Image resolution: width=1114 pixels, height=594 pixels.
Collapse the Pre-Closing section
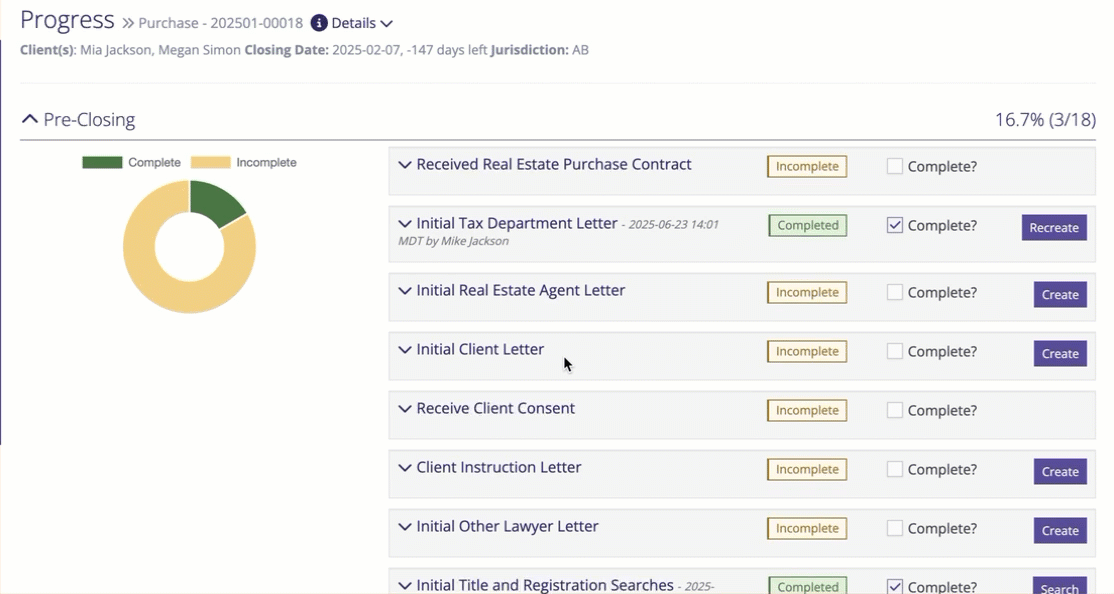(30, 120)
